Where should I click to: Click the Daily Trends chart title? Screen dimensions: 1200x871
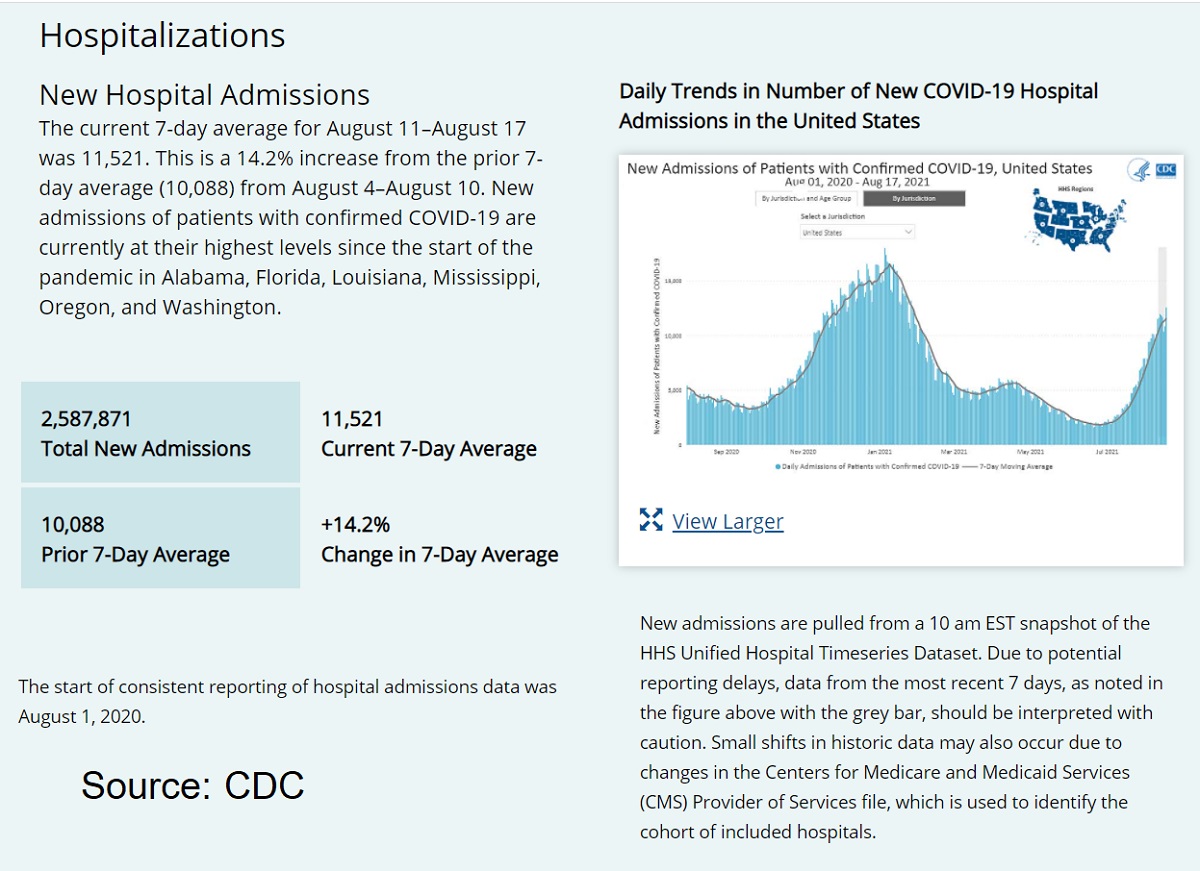click(858, 106)
